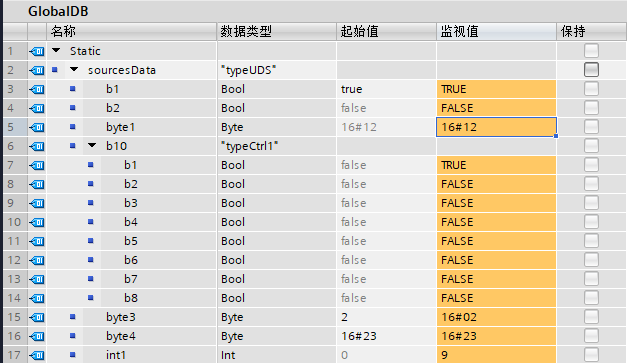
Task: Click the data tag icon in row 17 int1
Action: pos(37,355)
